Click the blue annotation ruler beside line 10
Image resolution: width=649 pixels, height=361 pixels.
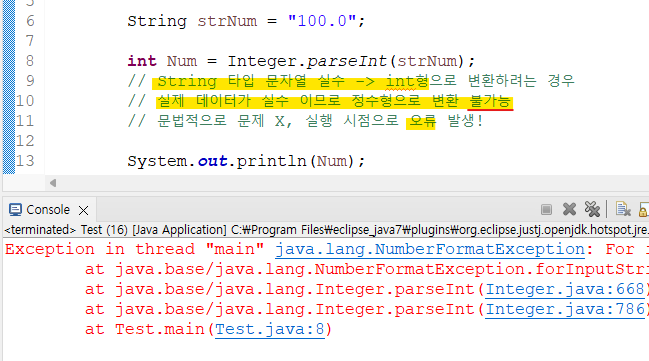tap(9, 101)
